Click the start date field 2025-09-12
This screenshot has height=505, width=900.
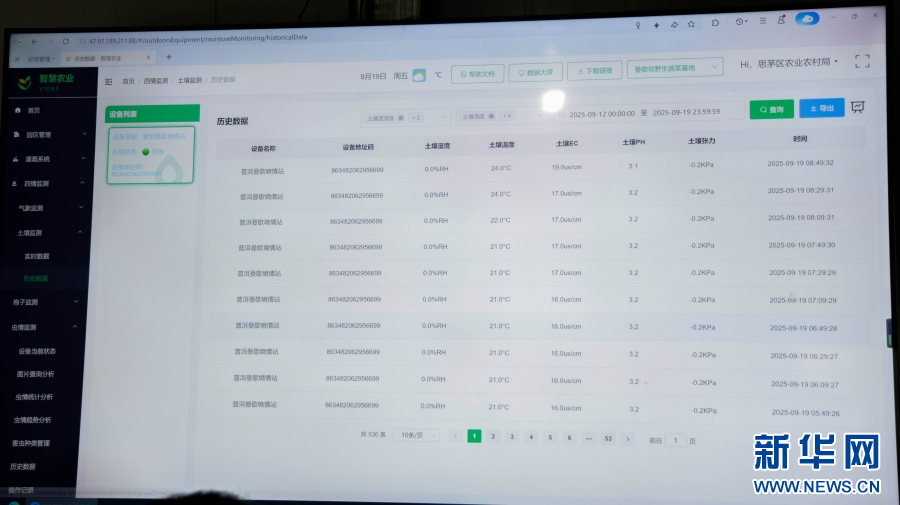tap(601, 113)
